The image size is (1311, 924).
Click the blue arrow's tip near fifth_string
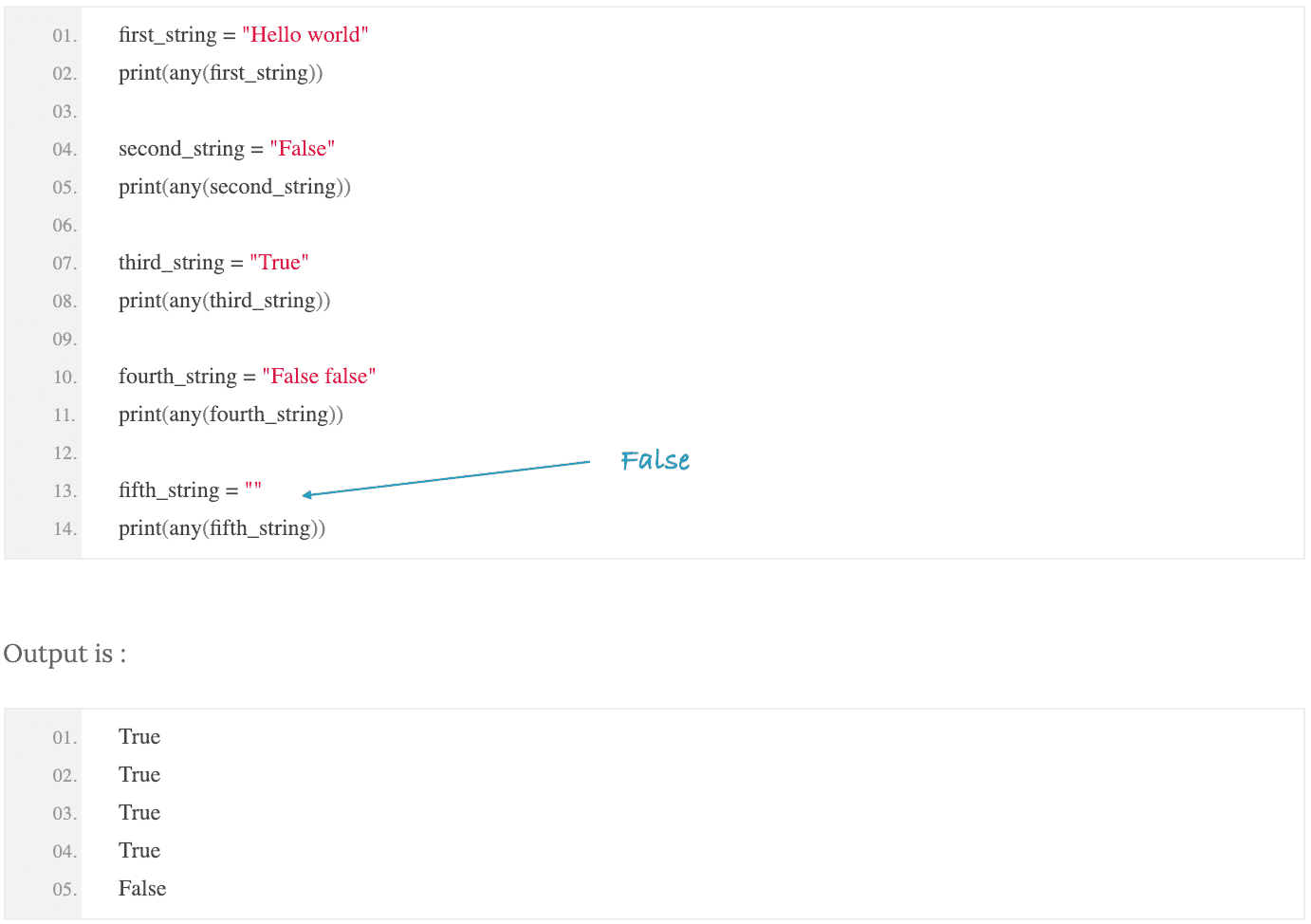click(x=306, y=494)
